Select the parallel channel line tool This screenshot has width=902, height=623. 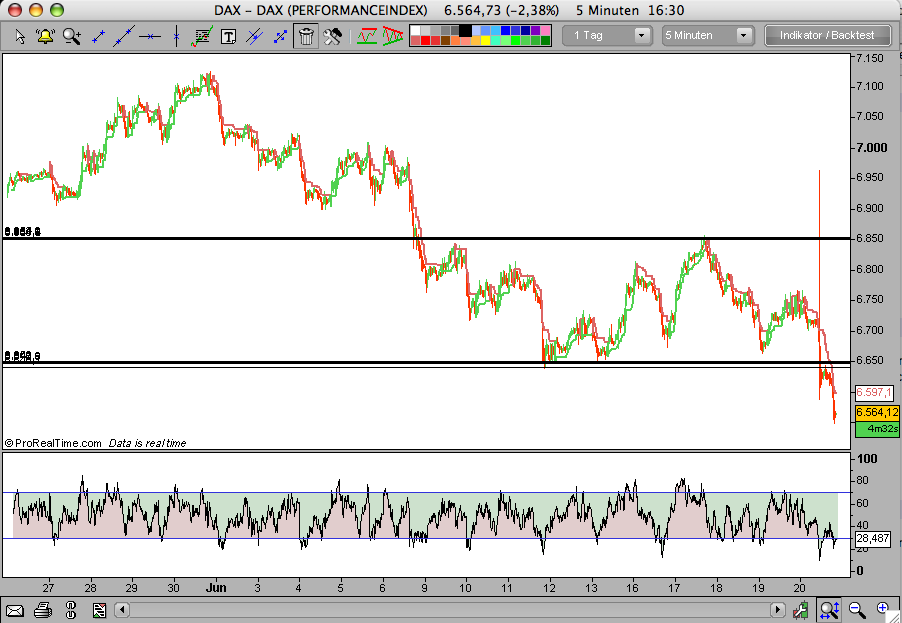[x=254, y=37]
